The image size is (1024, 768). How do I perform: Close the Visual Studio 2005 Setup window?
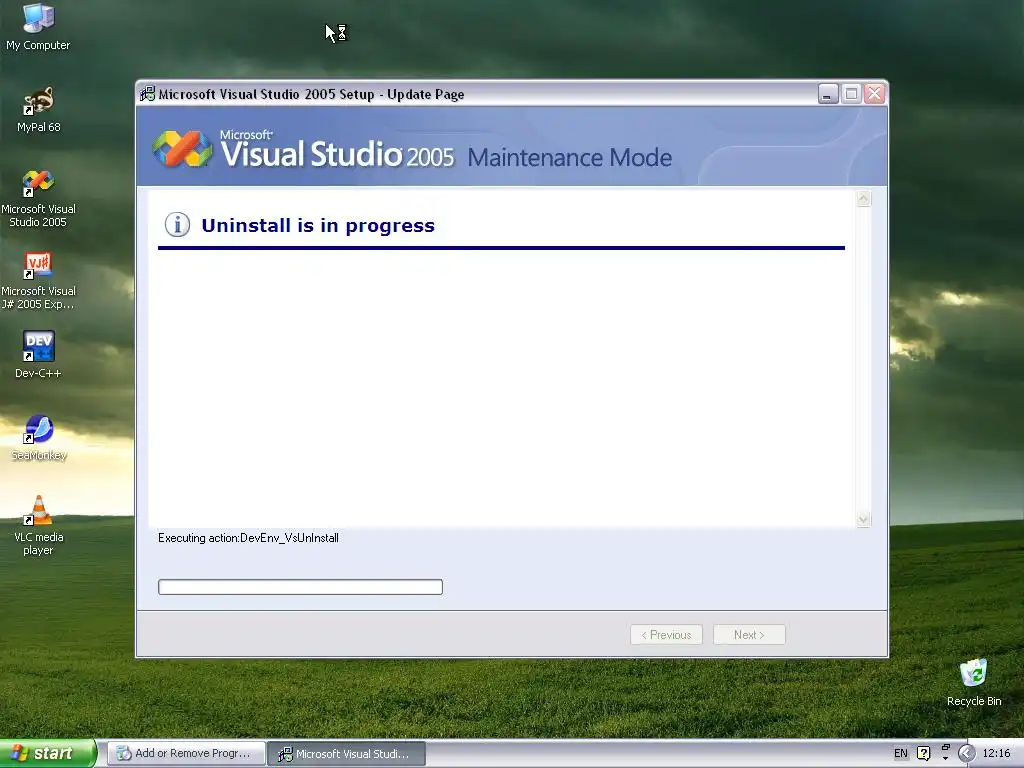[x=874, y=94]
